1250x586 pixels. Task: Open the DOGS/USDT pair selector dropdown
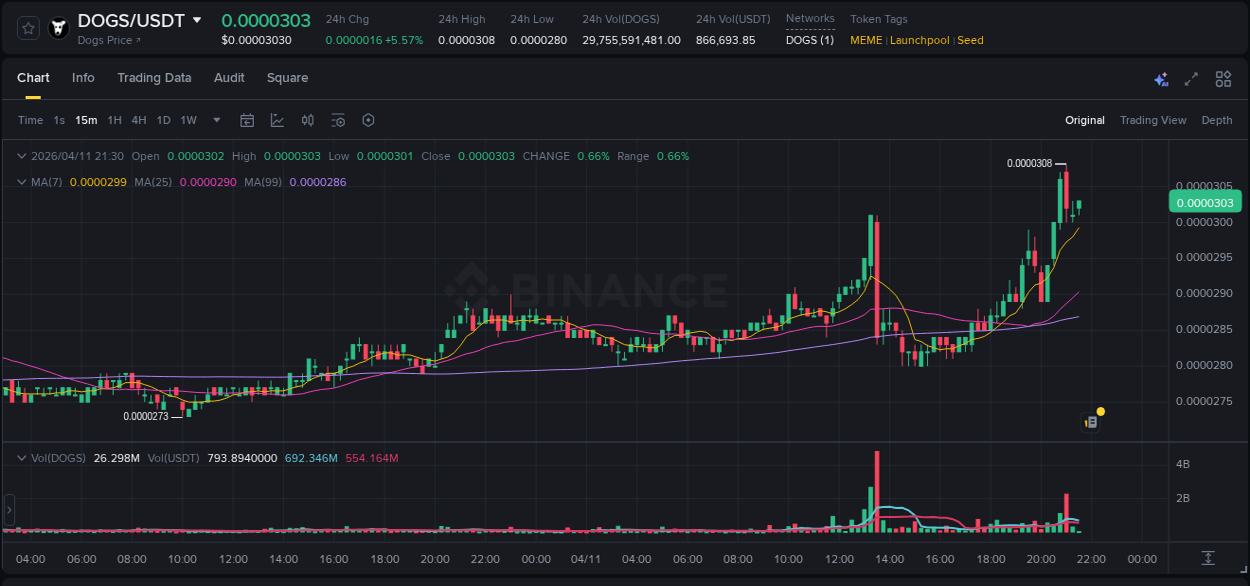pyautogui.click(x=197, y=20)
